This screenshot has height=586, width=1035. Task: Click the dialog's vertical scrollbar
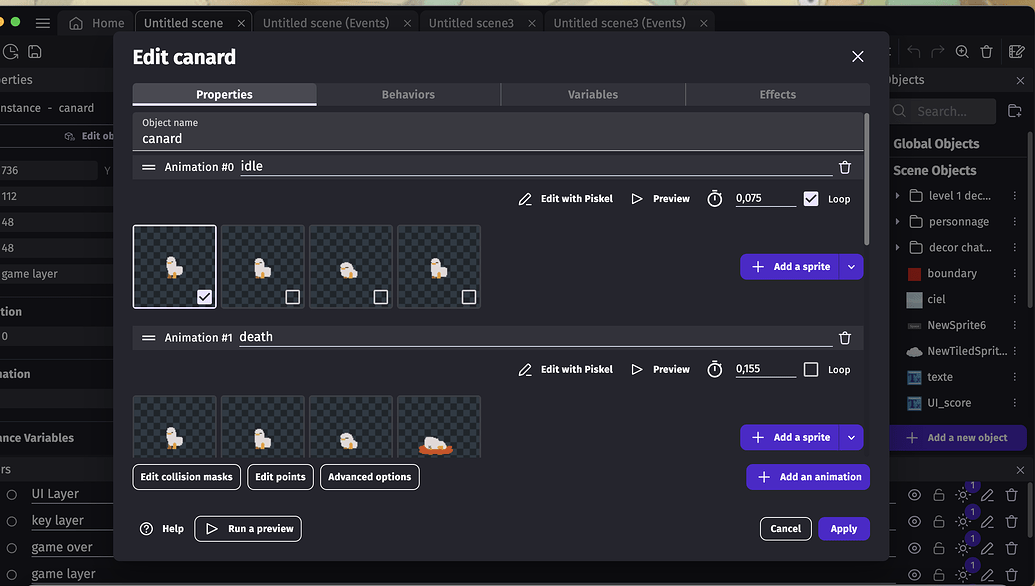pos(867,179)
